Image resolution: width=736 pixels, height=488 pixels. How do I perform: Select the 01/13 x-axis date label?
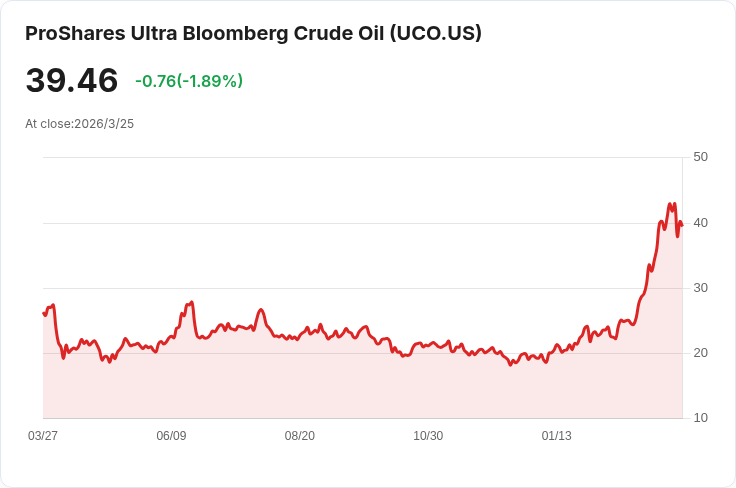(557, 436)
